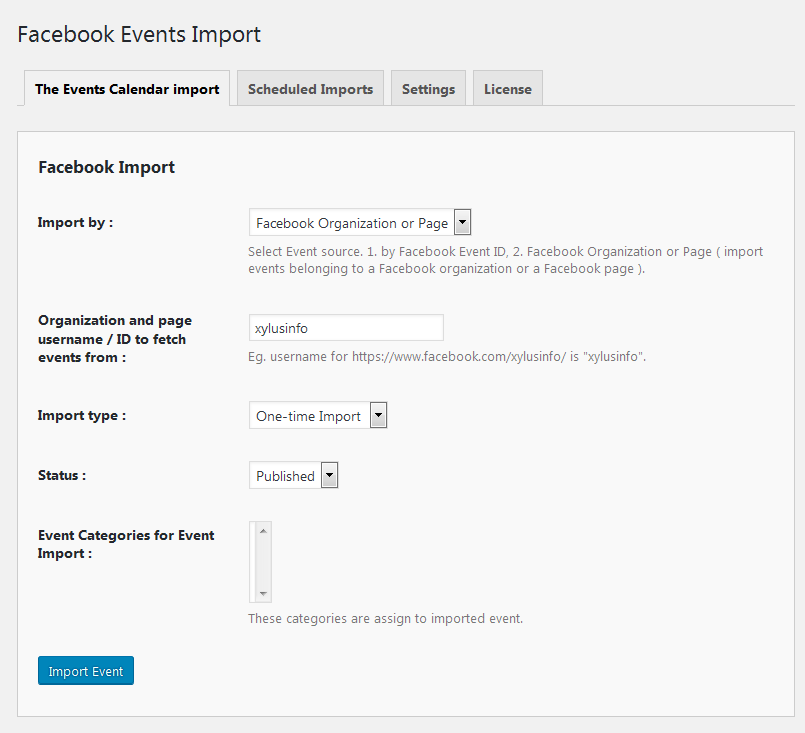Open the Facebook Organization or Page dropdown

pos(360,223)
